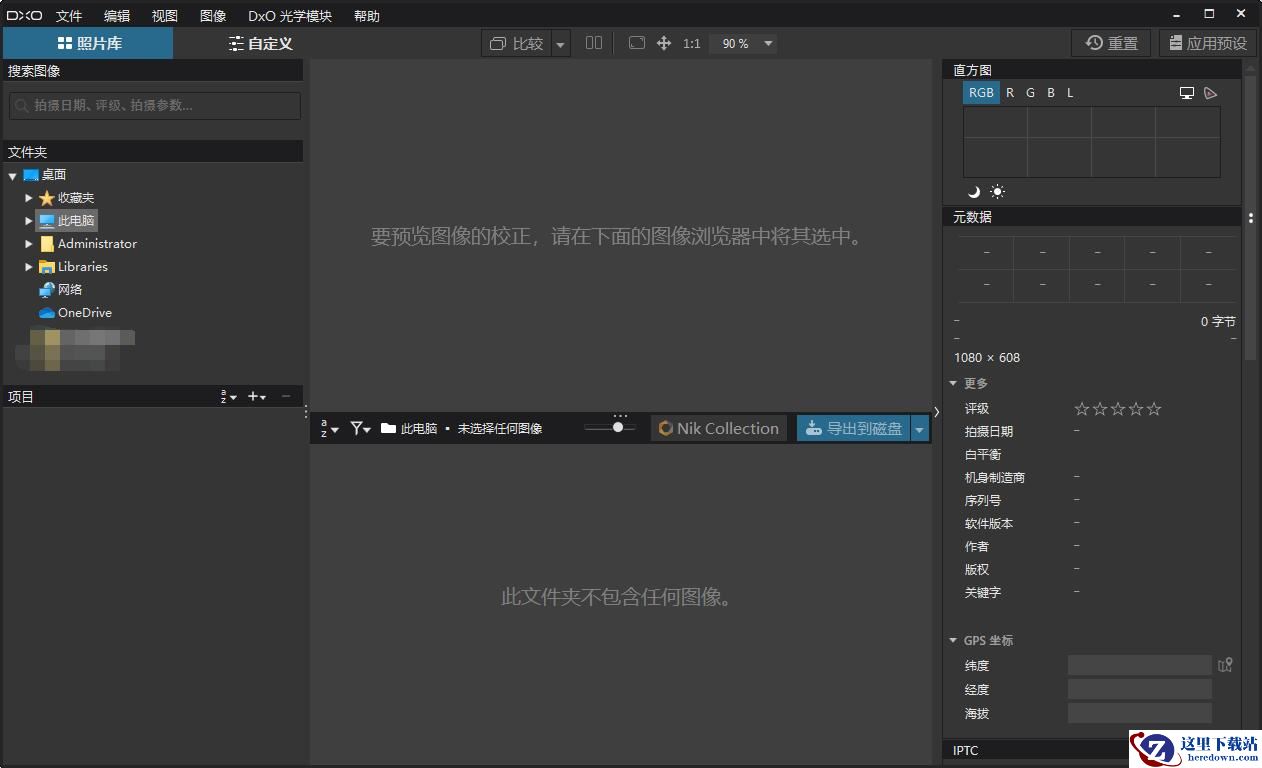Expand the Libraries tree node

tap(29, 267)
